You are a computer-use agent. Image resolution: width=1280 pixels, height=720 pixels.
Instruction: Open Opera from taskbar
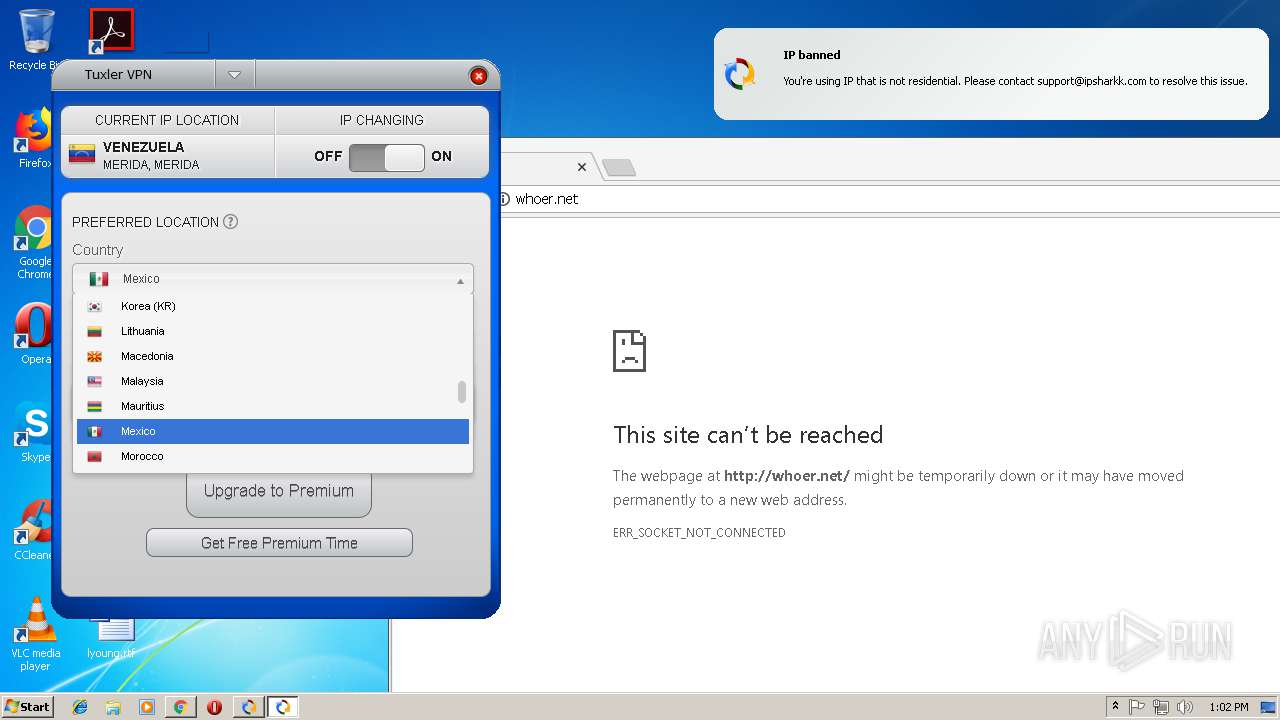coord(214,707)
